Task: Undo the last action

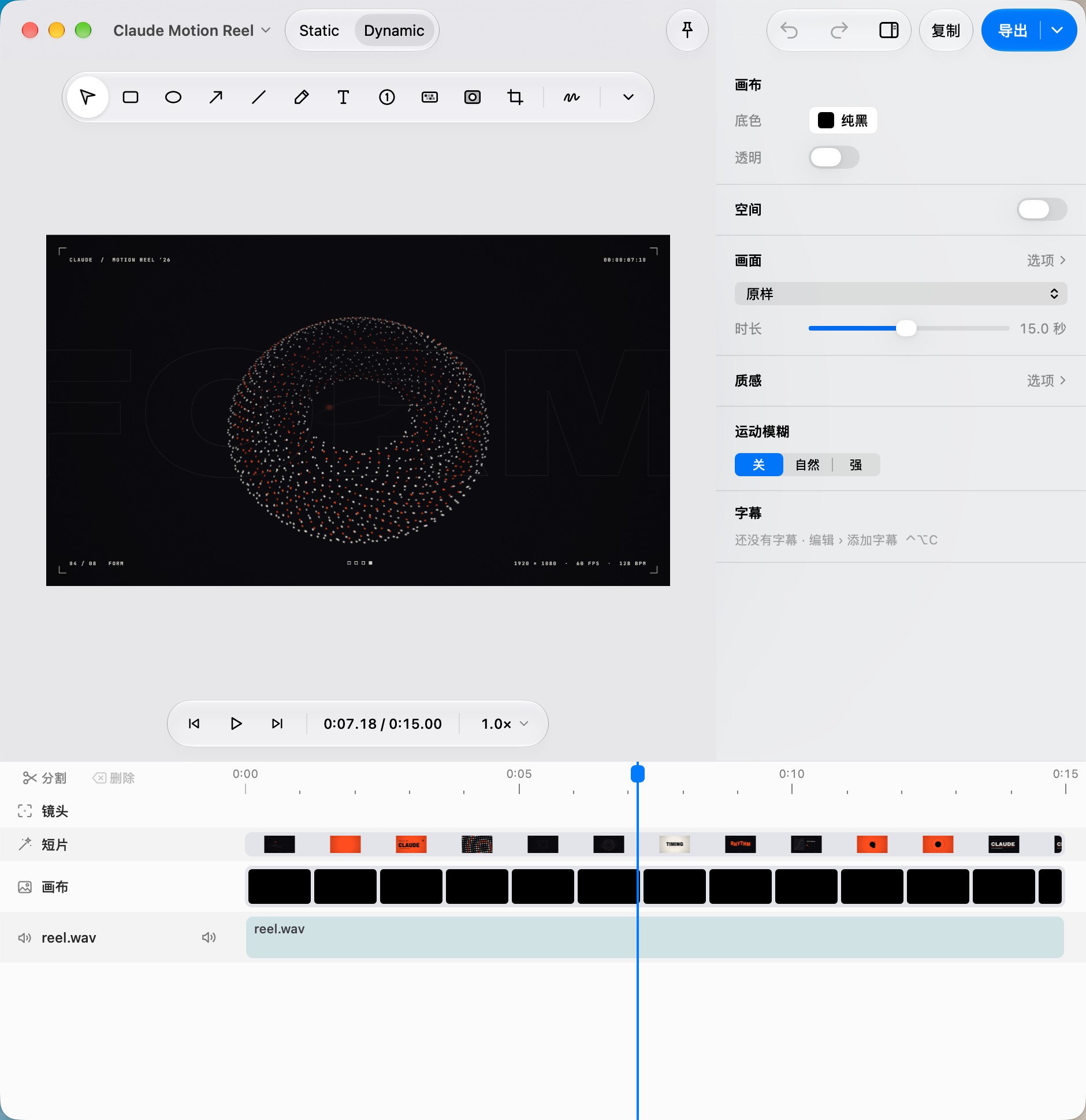Action: 789,30
